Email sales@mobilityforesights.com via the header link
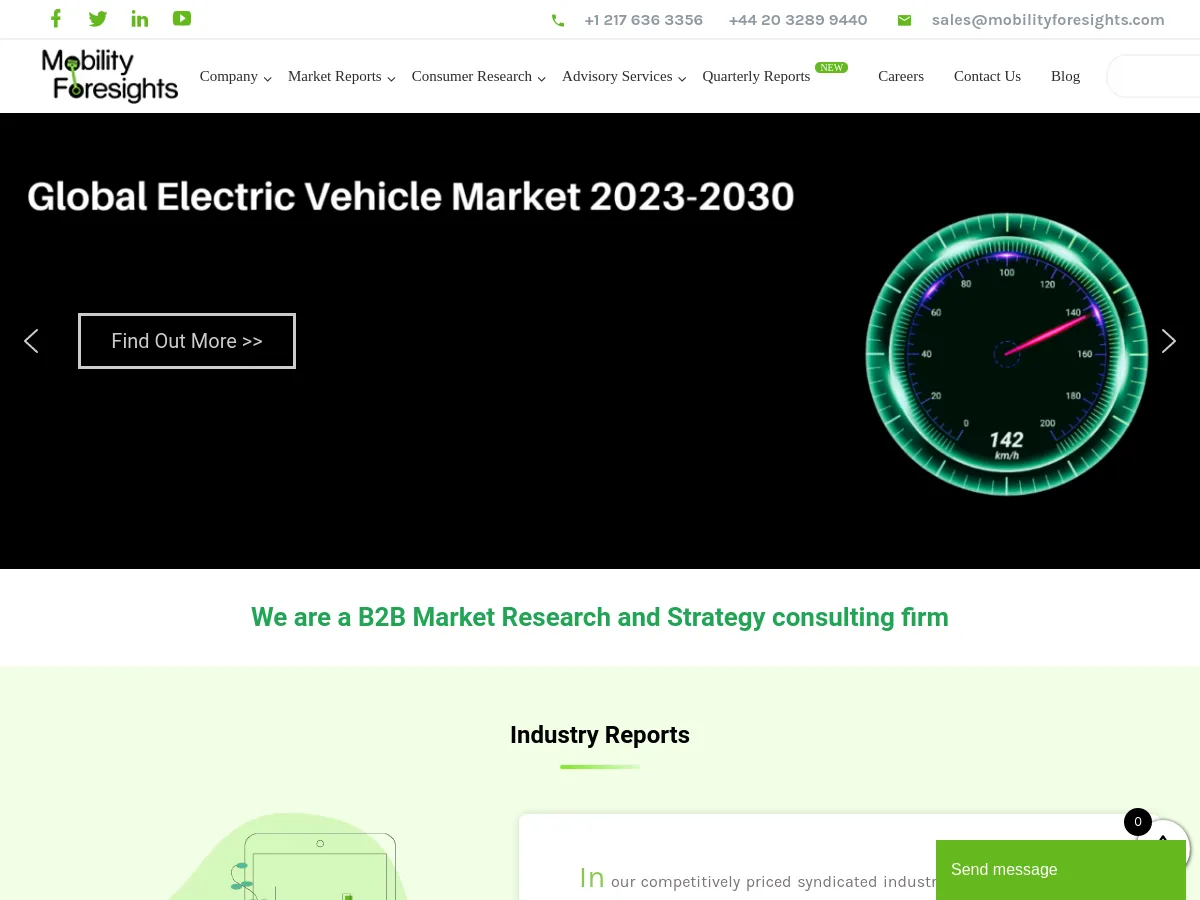Image resolution: width=1200 pixels, height=900 pixels. [1048, 19]
